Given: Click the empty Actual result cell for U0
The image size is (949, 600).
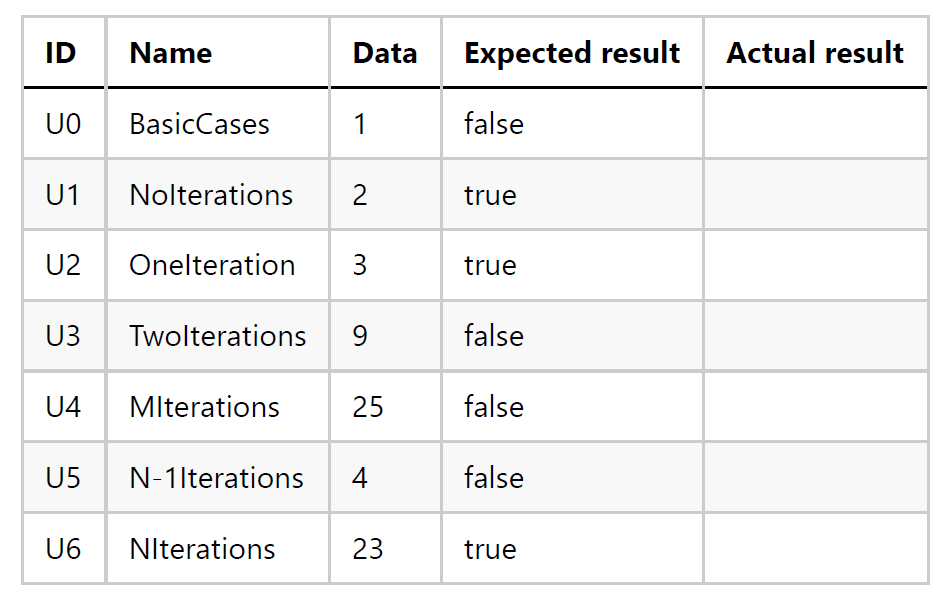Looking at the screenshot, I should (815, 124).
